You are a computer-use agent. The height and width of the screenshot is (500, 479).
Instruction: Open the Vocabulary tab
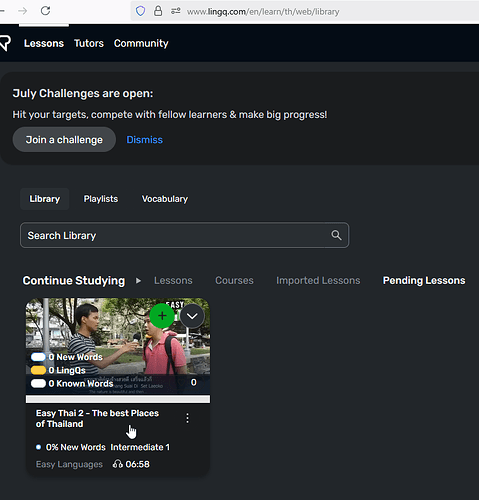[165, 199]
